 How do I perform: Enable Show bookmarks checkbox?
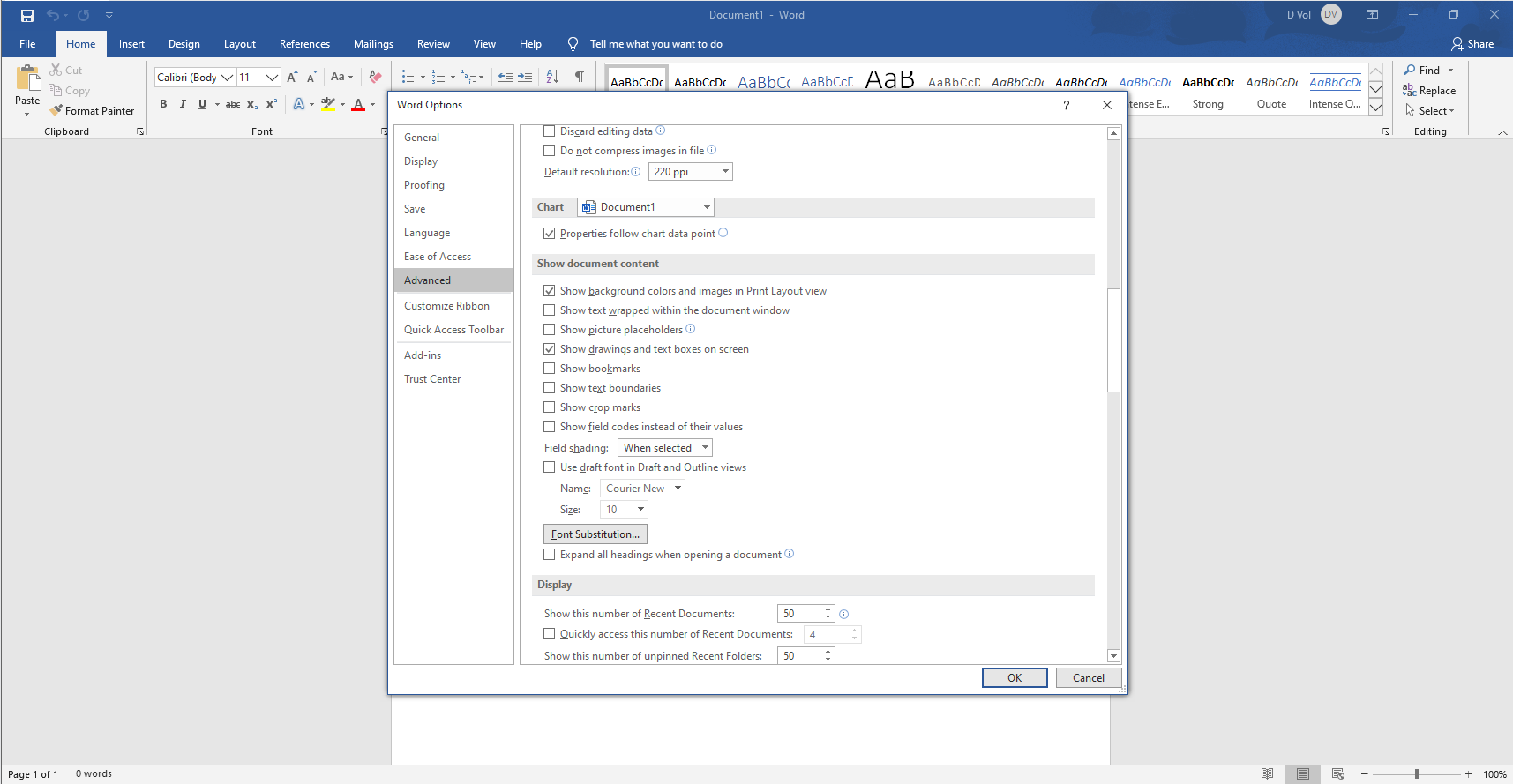550,369
